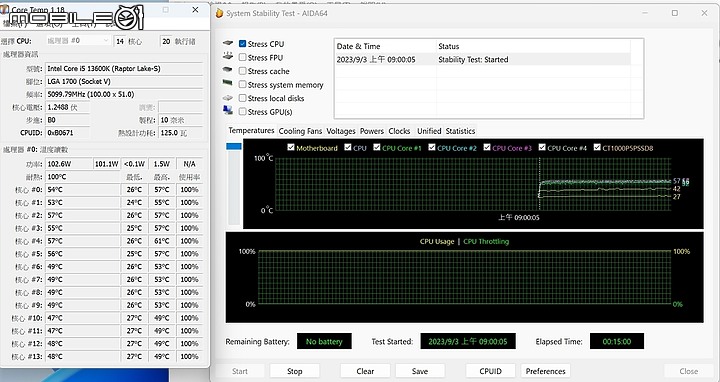Click the AIDA64 flame icon in title bar

219,13
